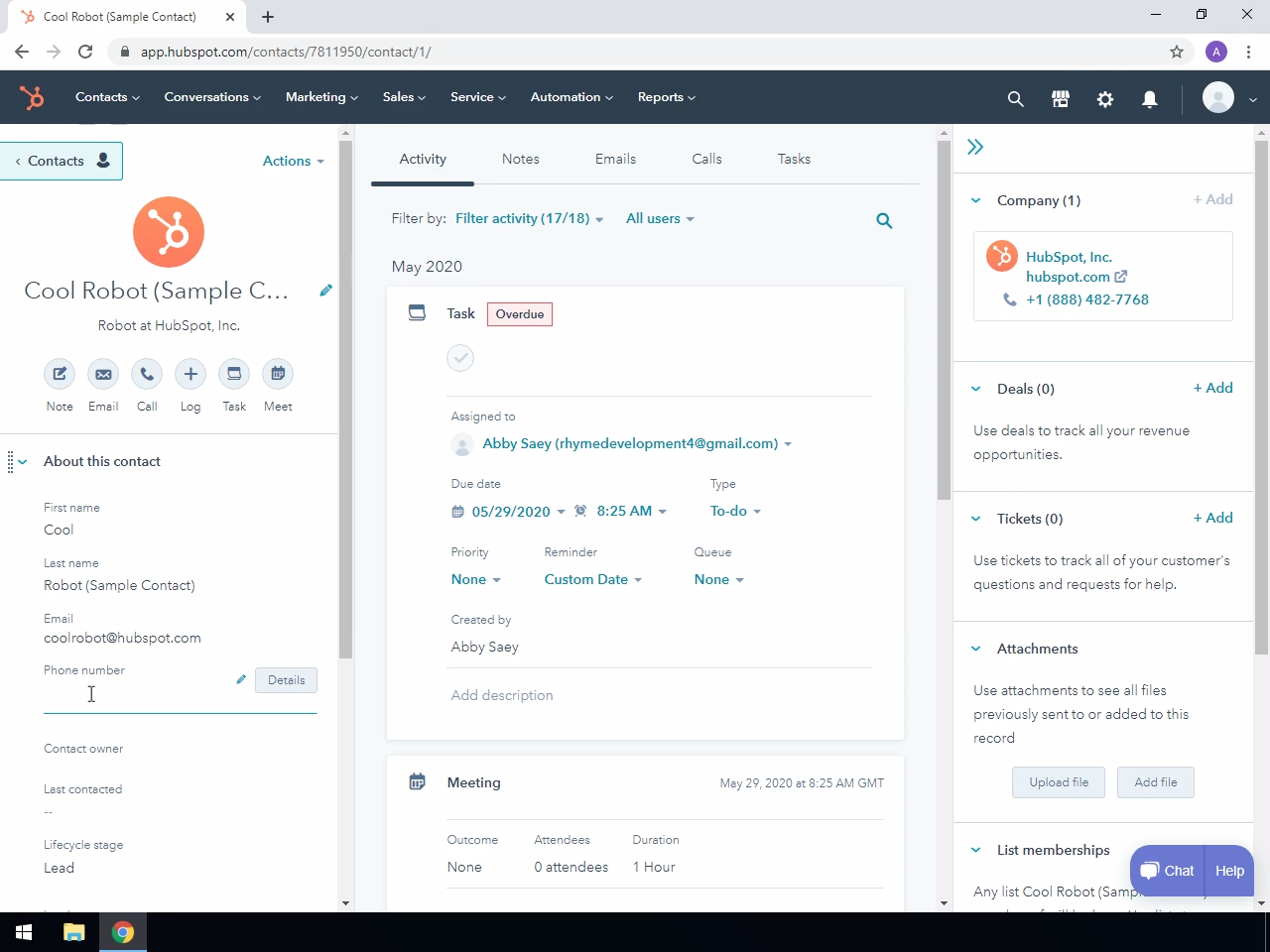The height and width of the screenshot is (952, 1270).
Task: Click the browser bookmark star icon
Action: (x=1177, y=52)
